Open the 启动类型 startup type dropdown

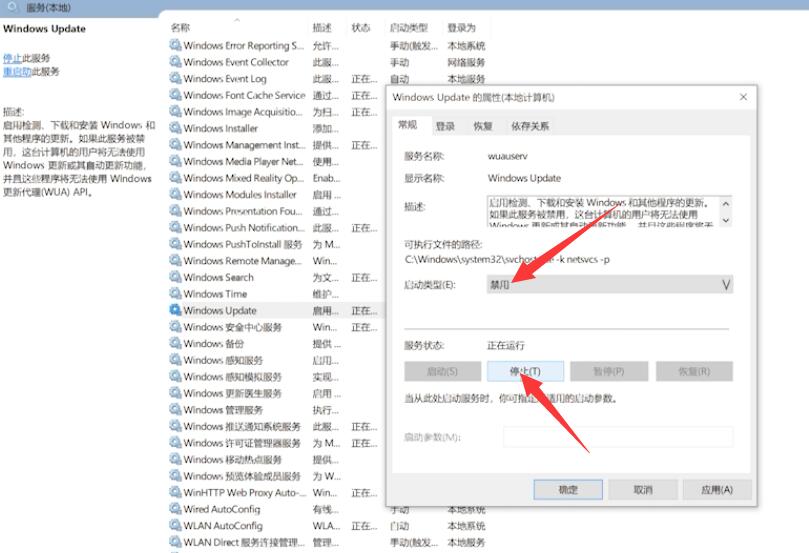point(609,284)
